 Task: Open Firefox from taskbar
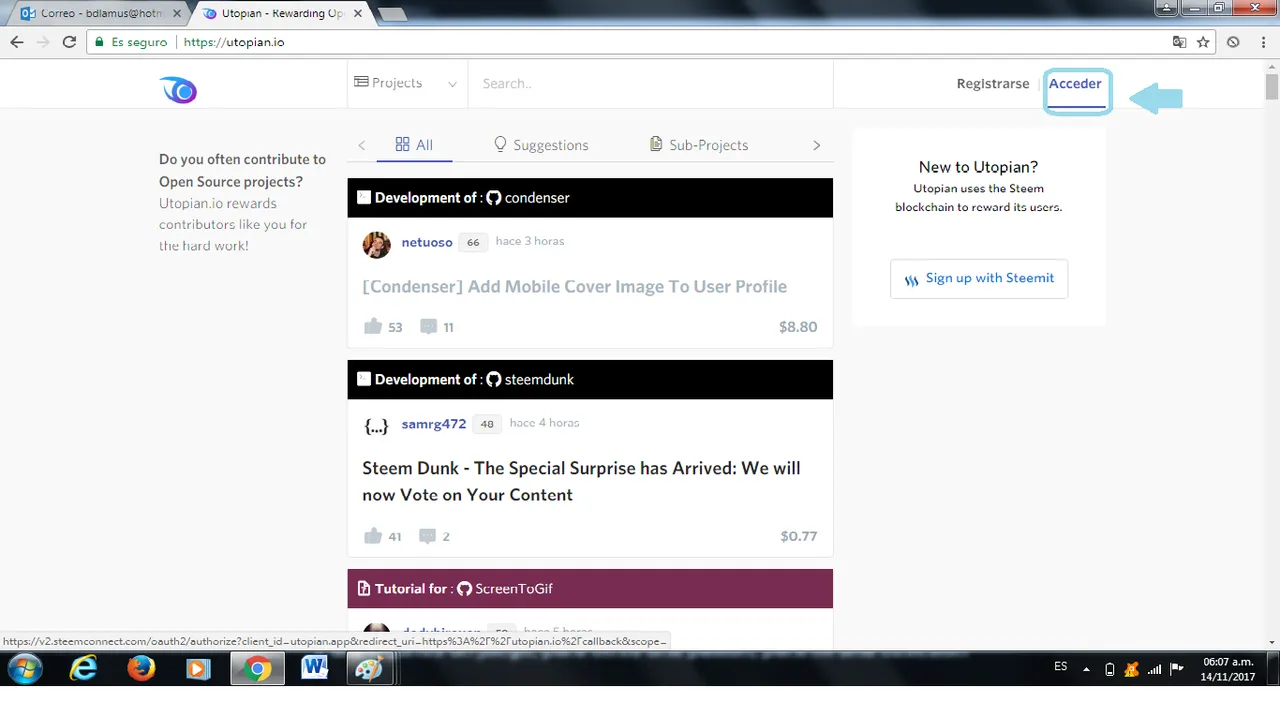tap(141, 669)
